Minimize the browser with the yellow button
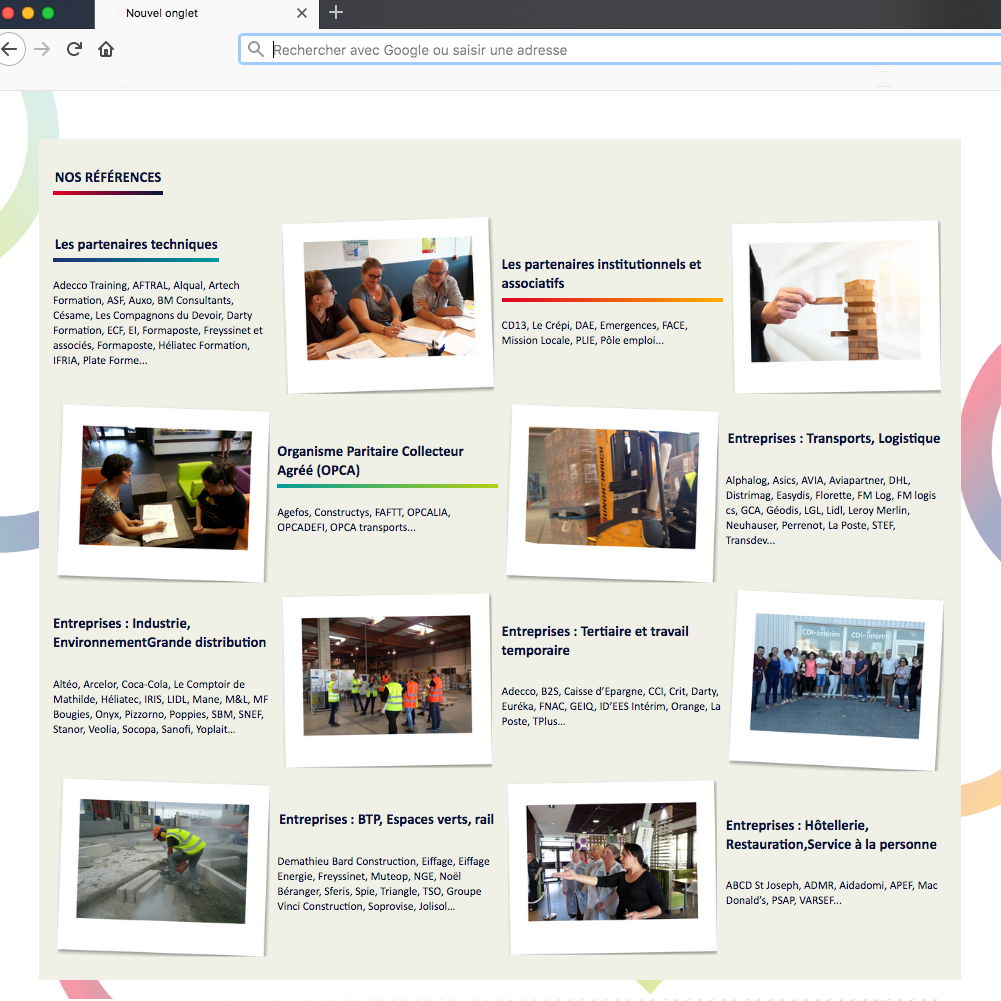Screen dimensions: 1001x1001 [27, 13]
